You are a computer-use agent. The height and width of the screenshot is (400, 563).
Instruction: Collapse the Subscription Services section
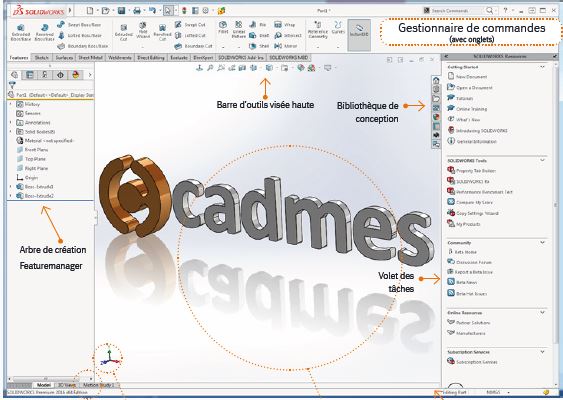pyautogui.click(x=543, y=352)
